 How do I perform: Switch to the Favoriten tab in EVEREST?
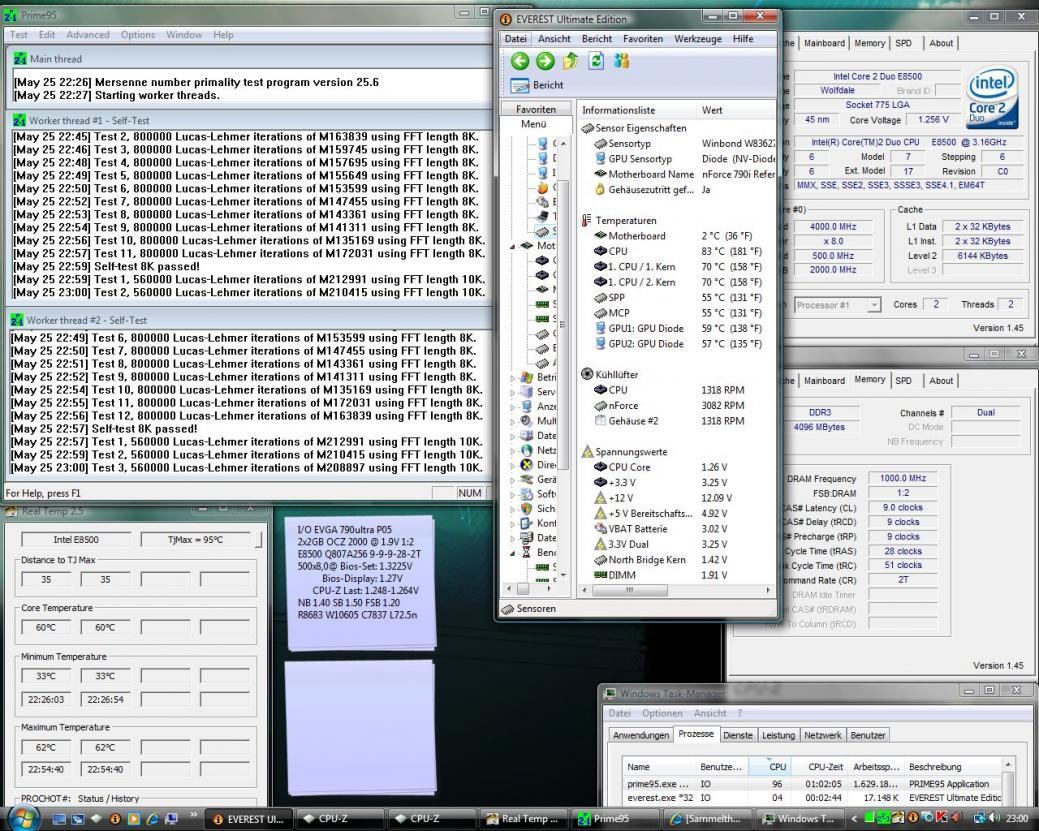[536, 109]
